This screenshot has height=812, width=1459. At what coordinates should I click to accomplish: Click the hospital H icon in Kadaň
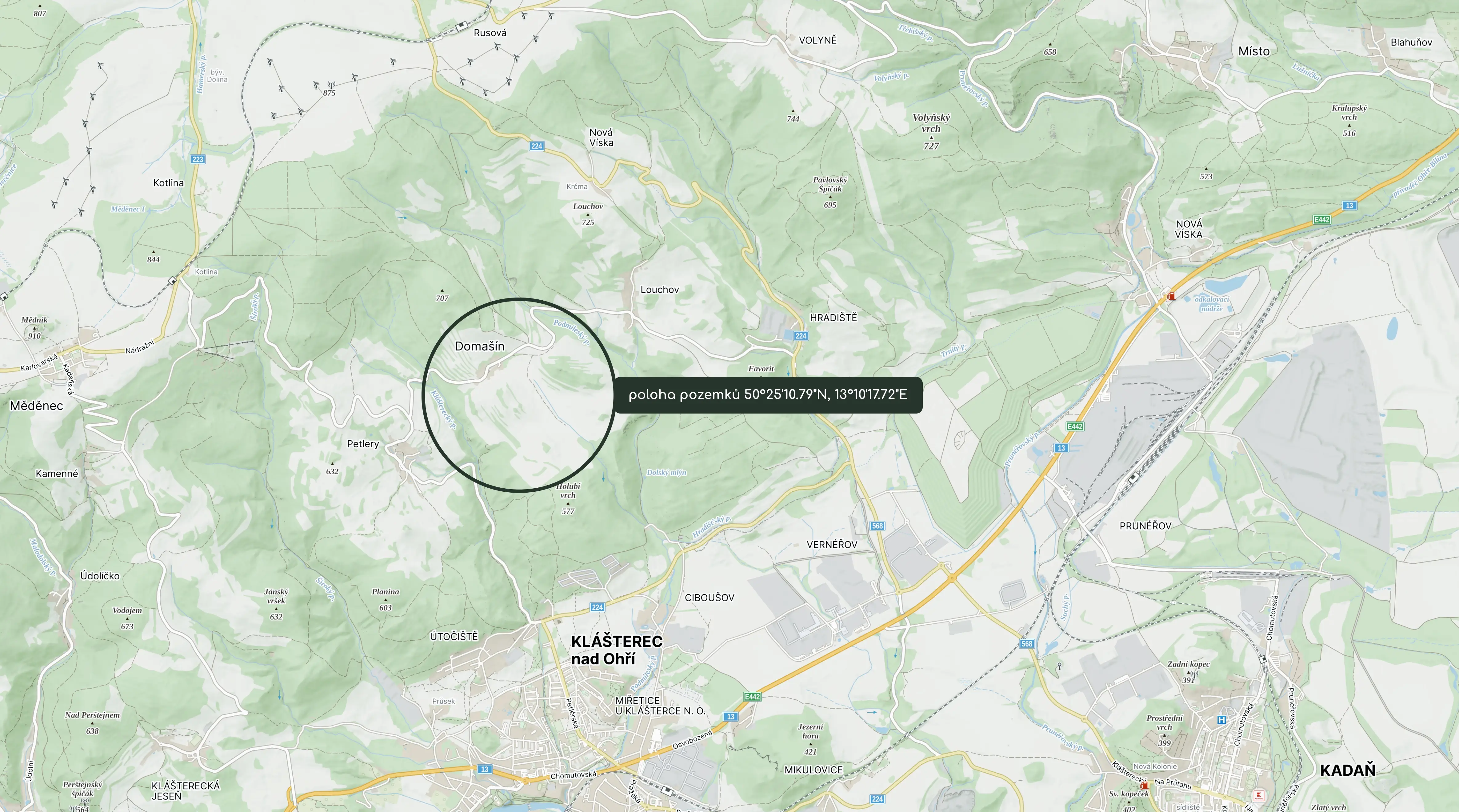click(x=1222, y=720)
